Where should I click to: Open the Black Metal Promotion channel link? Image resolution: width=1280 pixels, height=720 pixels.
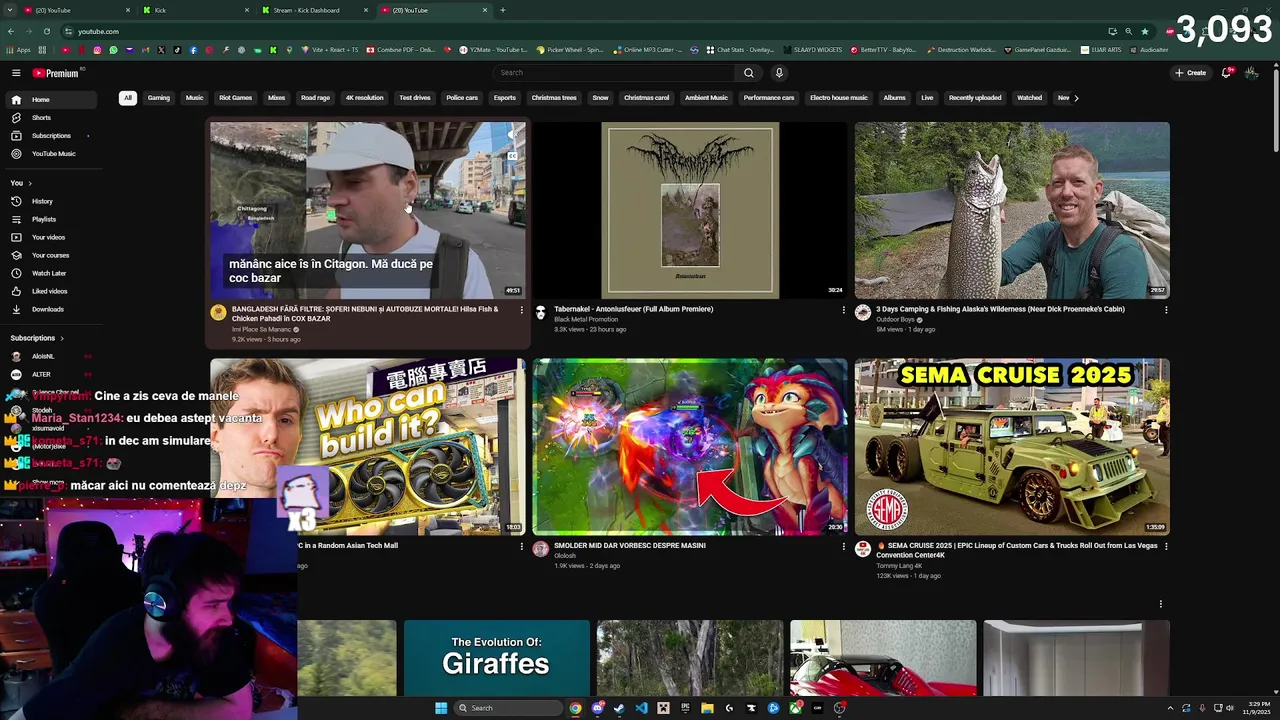[586, 320]
